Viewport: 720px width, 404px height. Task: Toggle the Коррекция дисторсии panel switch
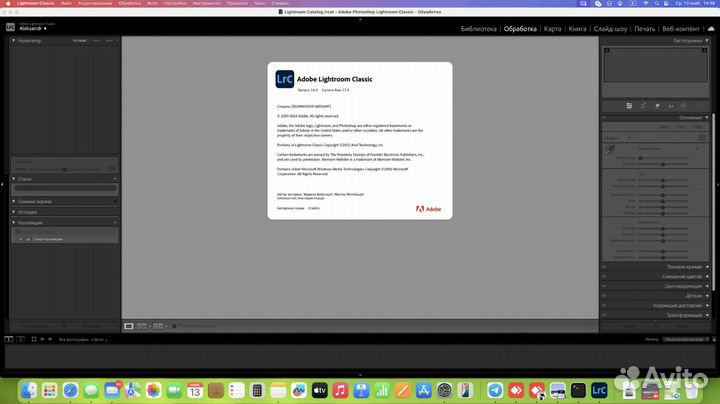(x=604, y=305)
